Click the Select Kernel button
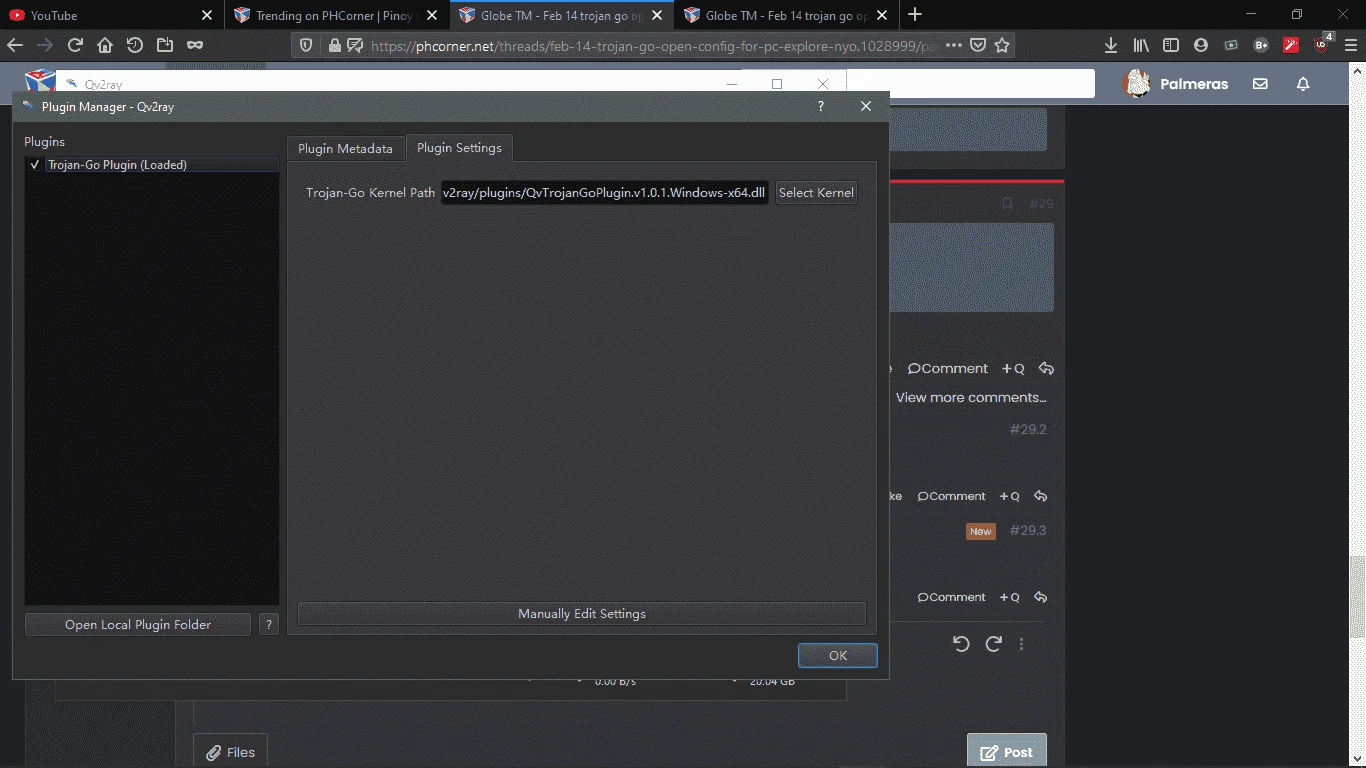 tap(816, 192)
